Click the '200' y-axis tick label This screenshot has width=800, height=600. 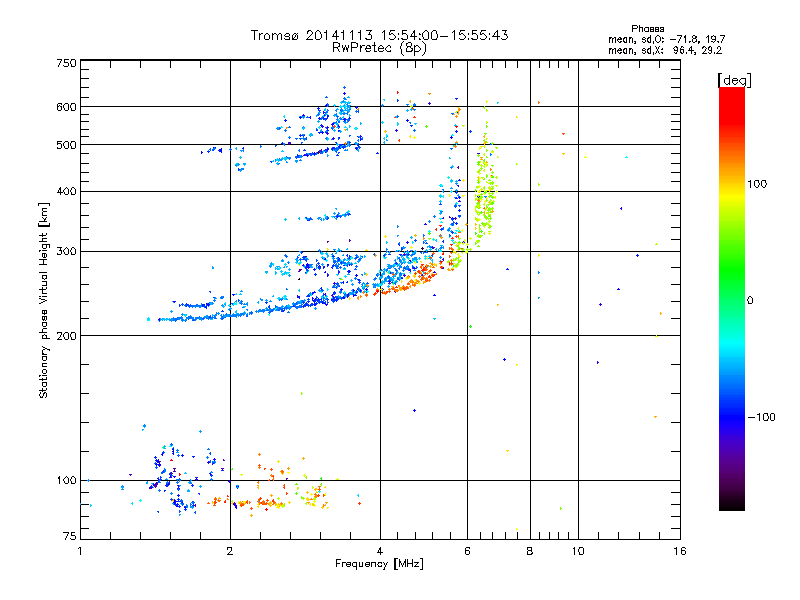tap(66, 336)
